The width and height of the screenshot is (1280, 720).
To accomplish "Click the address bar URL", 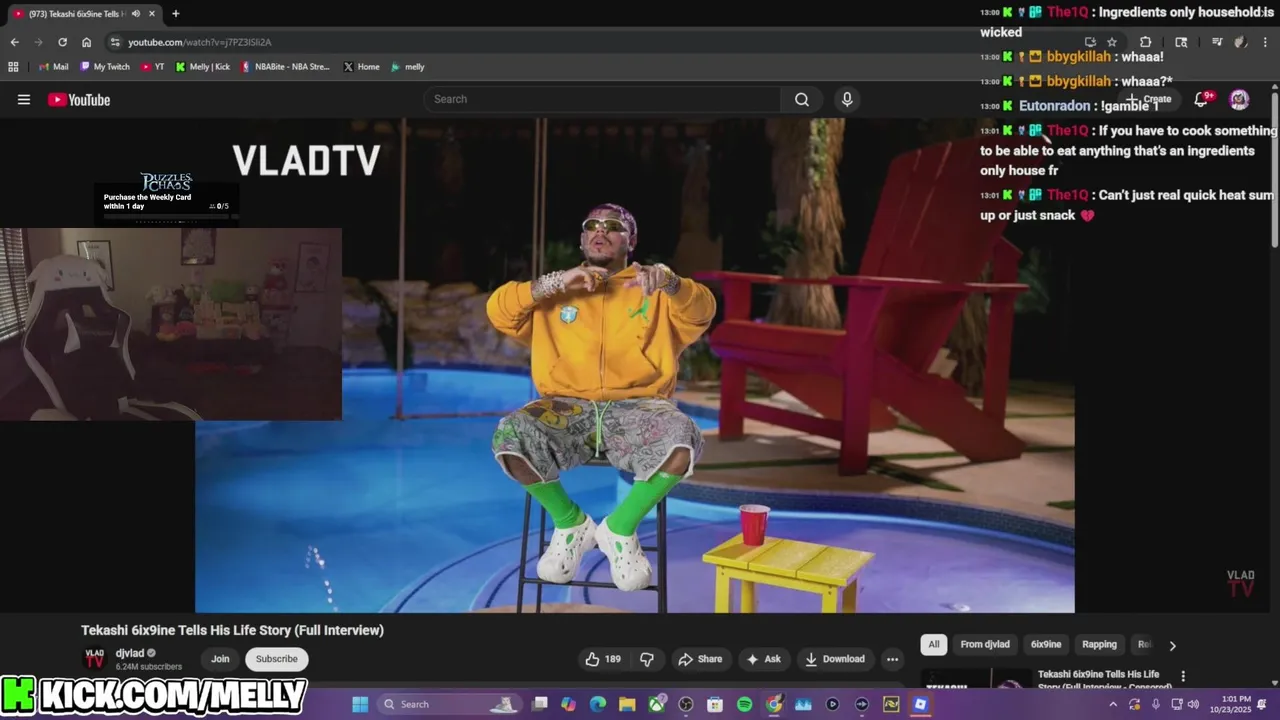I will [199, 42].
